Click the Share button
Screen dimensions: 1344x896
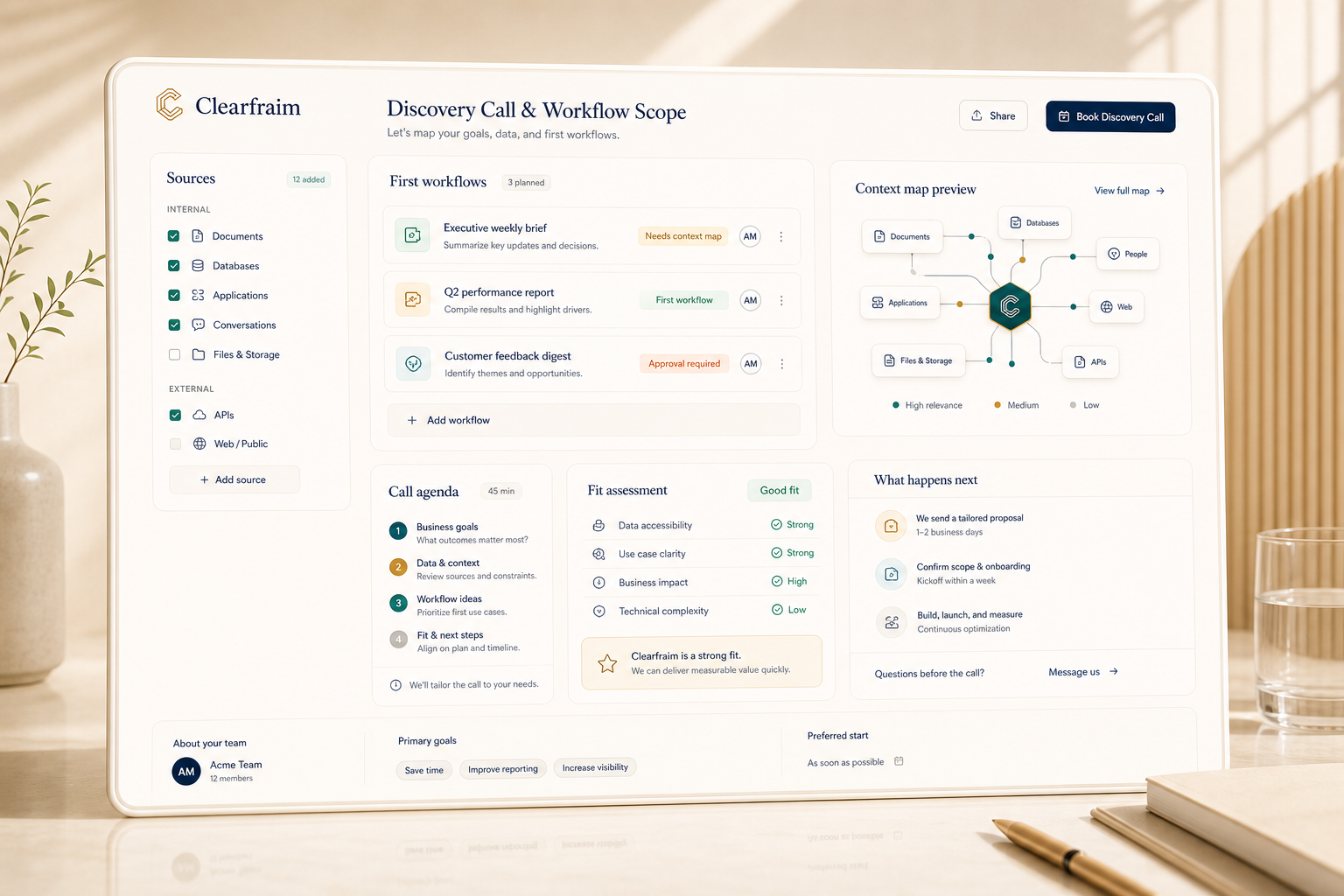coord(993,115)
